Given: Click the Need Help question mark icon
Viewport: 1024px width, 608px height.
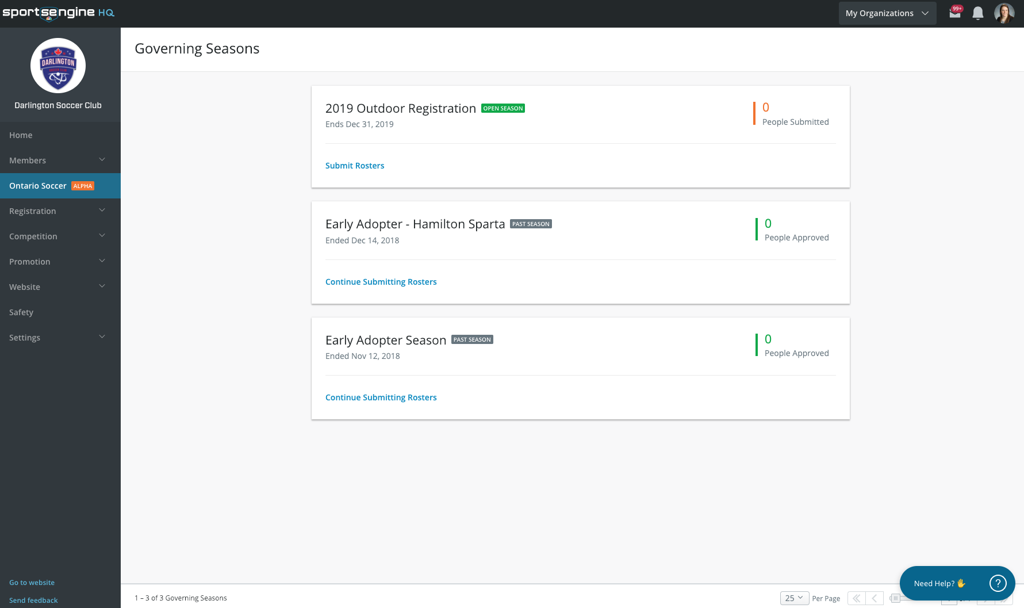Looking at the screenshot, I should tap(997, 583).
